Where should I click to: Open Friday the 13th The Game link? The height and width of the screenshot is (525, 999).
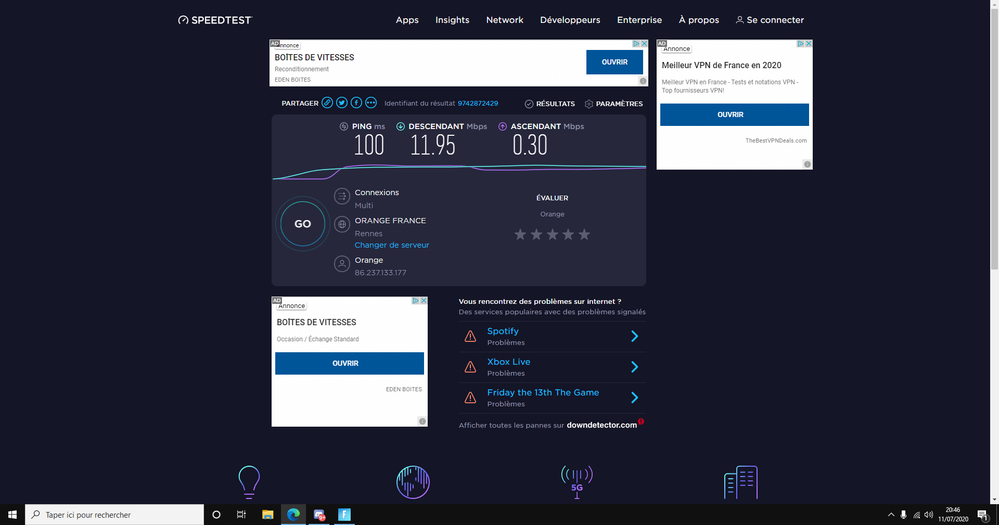click(543, 392)
